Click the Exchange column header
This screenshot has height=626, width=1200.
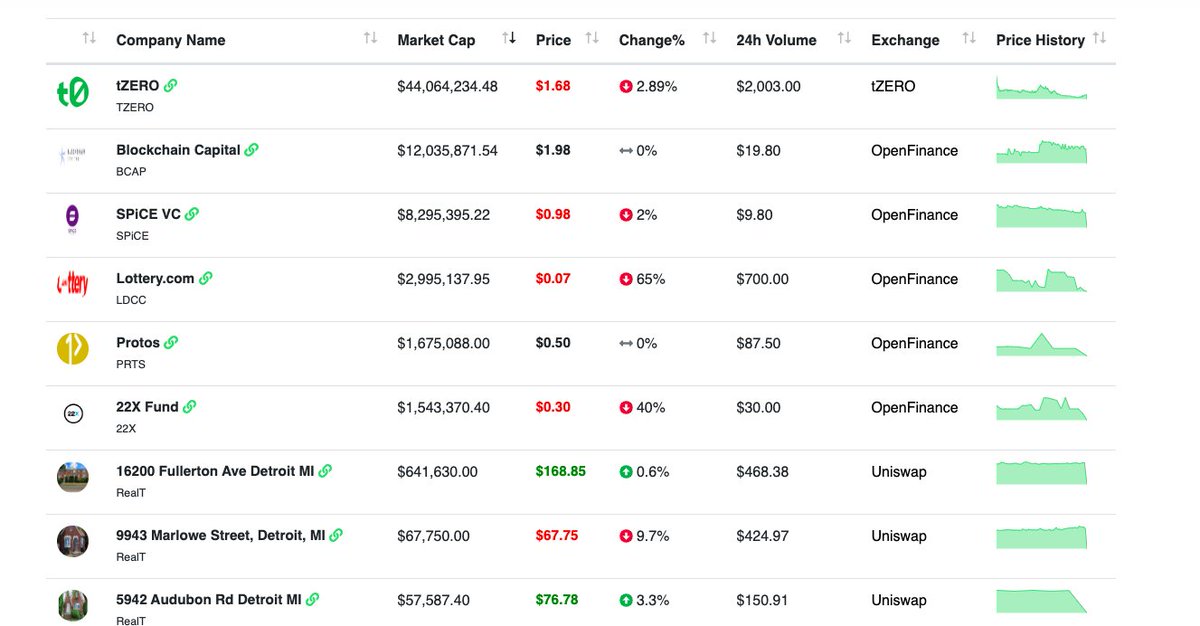[x=905, y=40]
